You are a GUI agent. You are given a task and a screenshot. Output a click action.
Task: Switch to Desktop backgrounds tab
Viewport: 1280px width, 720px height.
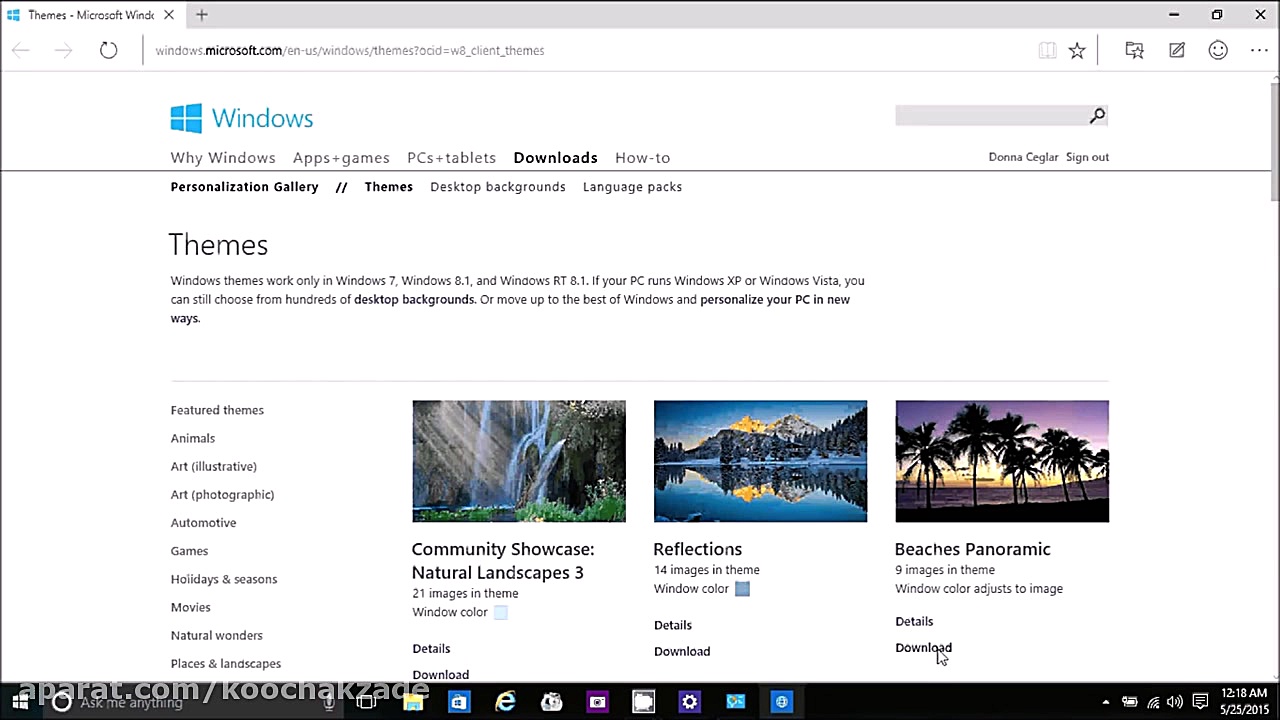point(498,187)
